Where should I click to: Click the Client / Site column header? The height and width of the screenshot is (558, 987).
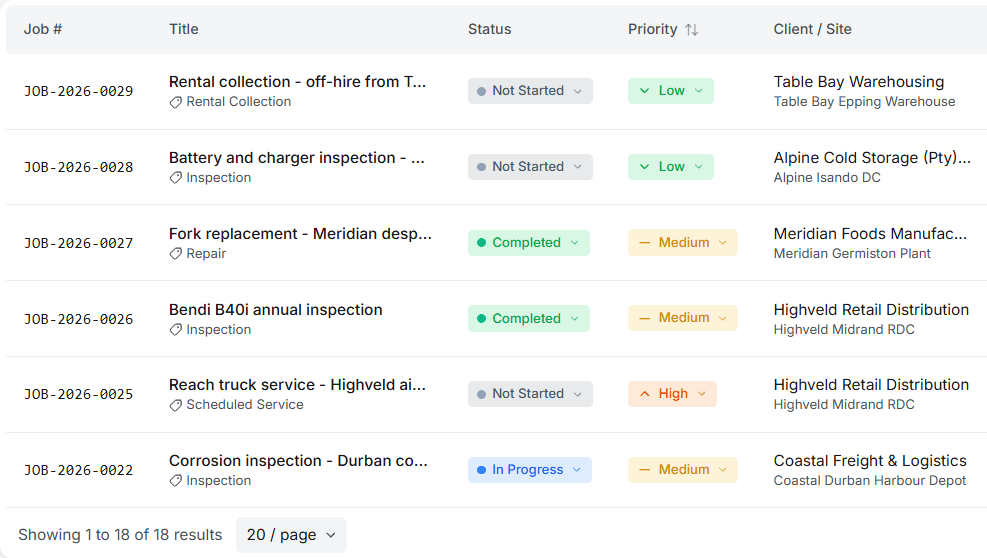(812, 29)
